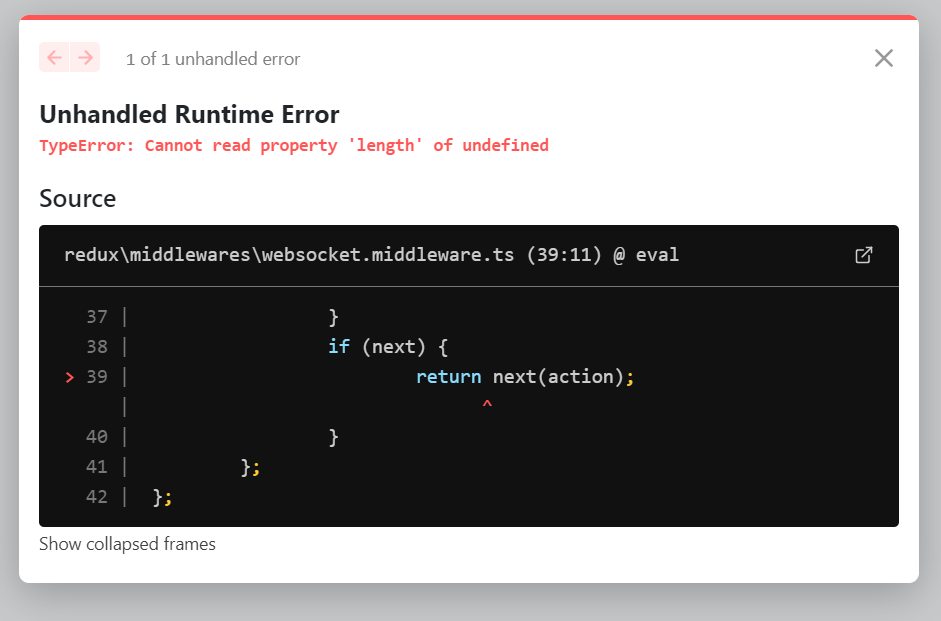Image resolution: width=941 pixels, height=621 pixels.
Task: Click the TypeError message text
Action: click(x=294, y=146)
